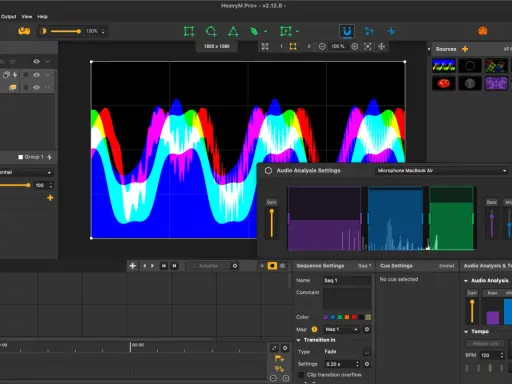
Task: Toggle visibility of the layer with the yellow folder icon
Action: coord(36,87)
